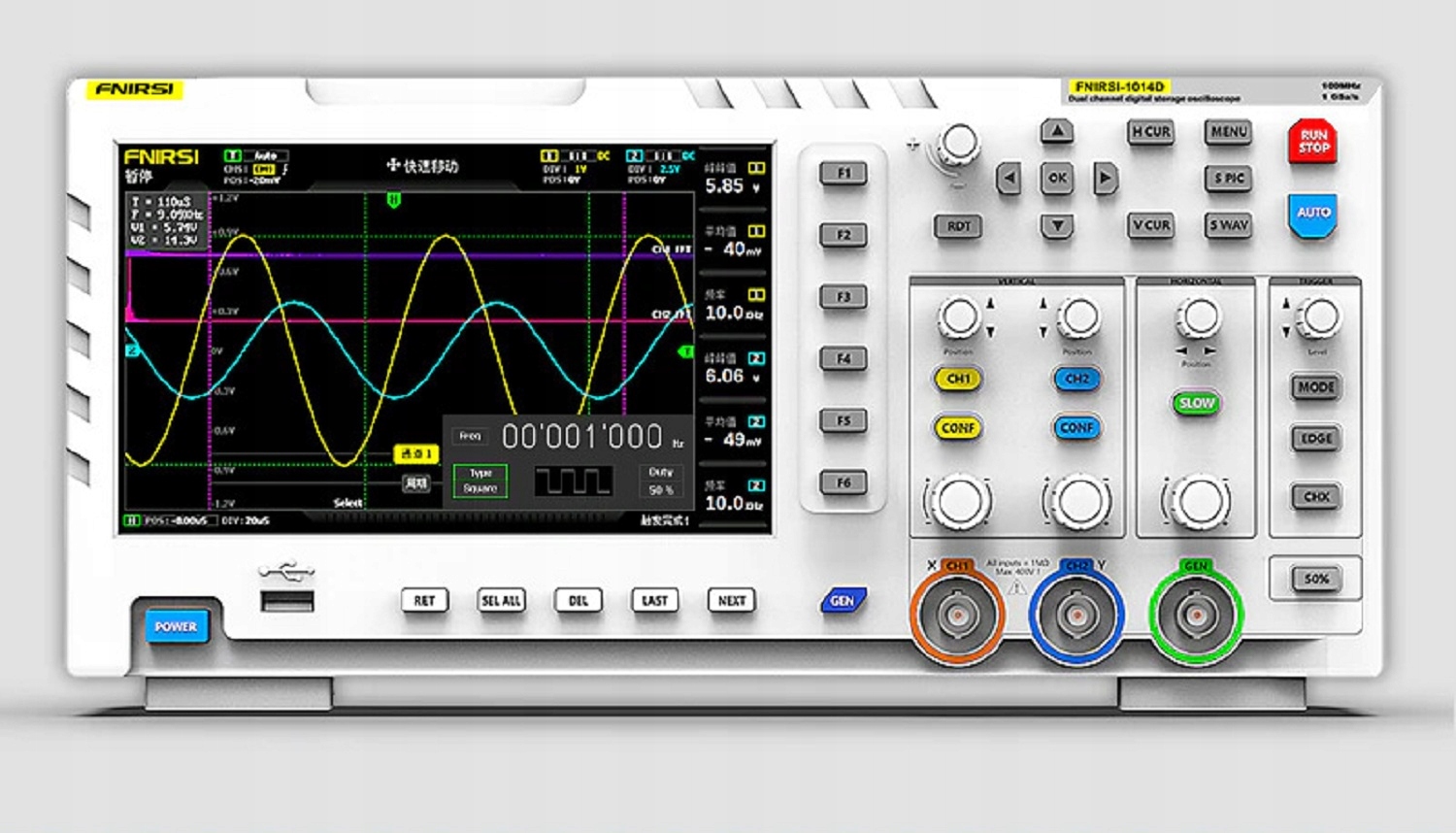Push the F2 soft key
This screenshot has width=1456, height=833.
[x=844, y=235]
